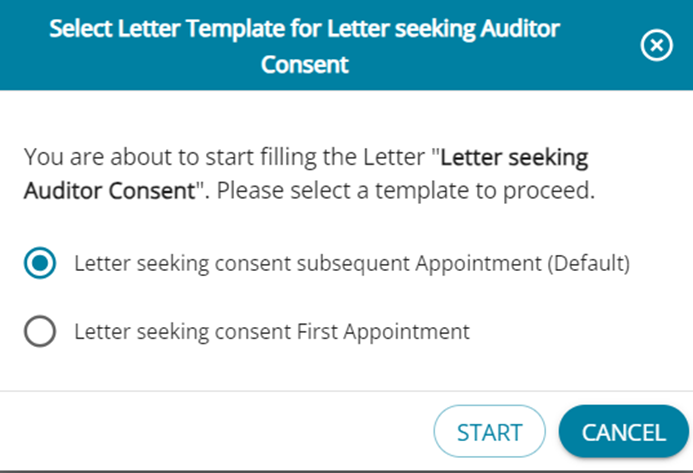Click the 'Letter seeking consent First Appointment' label
This screenshot has width=693, height=473.
(271, 332)
